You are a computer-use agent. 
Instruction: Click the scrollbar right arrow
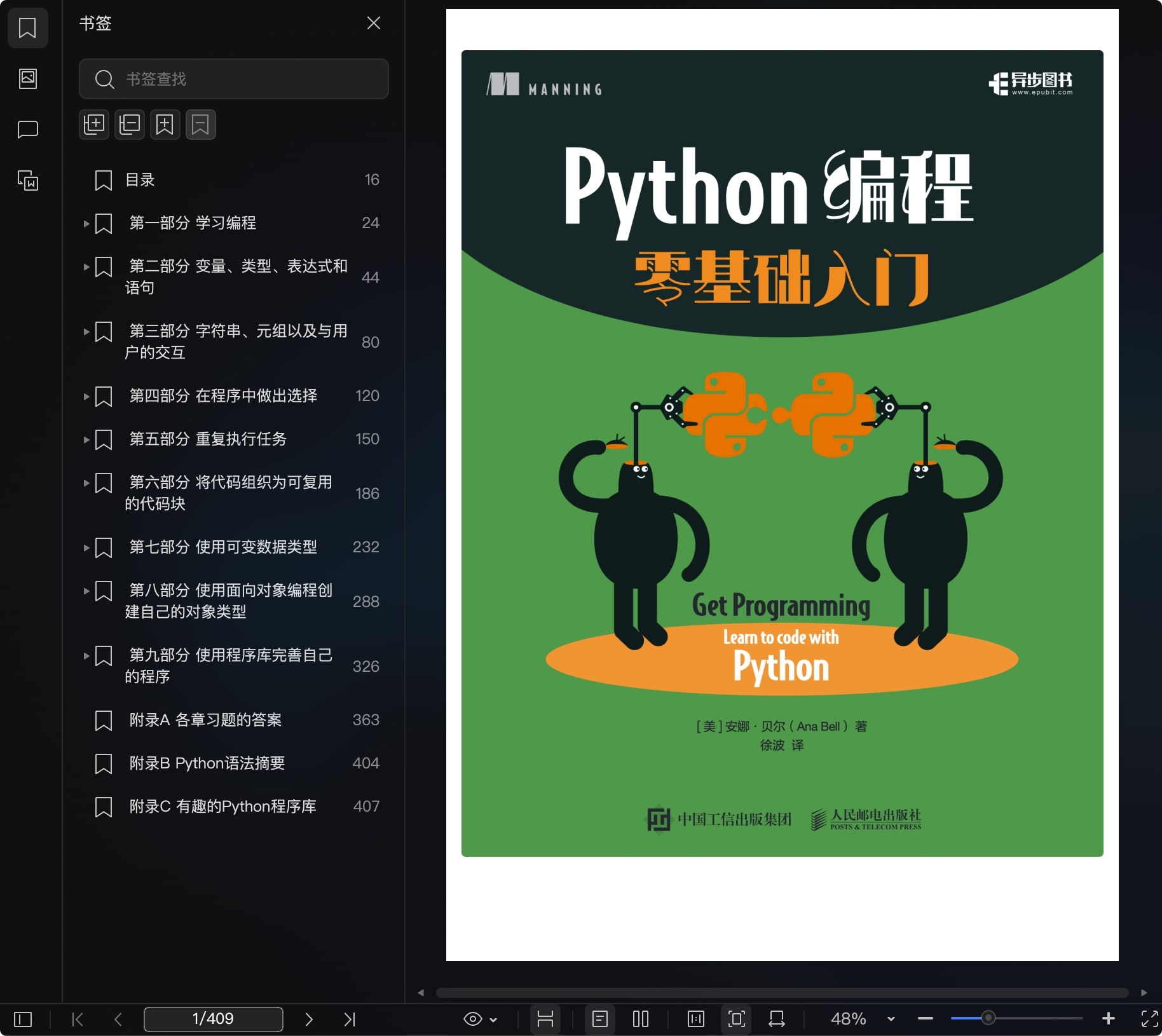(x=1144, y=993)
